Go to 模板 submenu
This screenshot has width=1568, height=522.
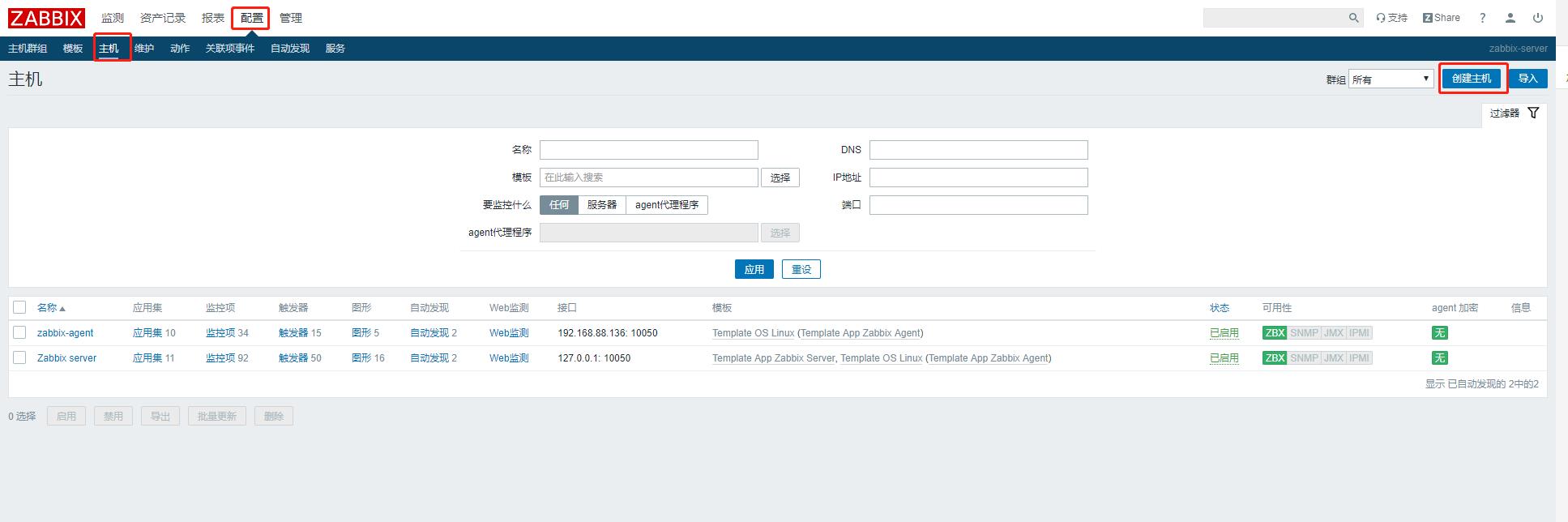pyautogui.click(x=73, y=49)
